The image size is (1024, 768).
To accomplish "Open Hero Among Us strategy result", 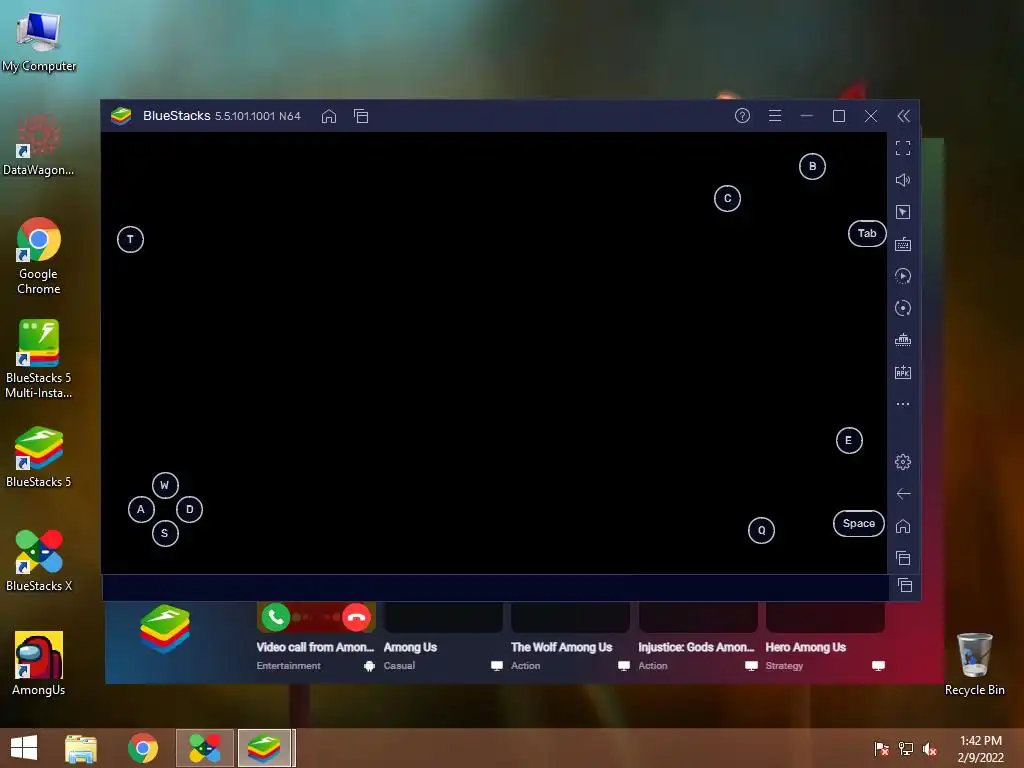I will 825,638.
